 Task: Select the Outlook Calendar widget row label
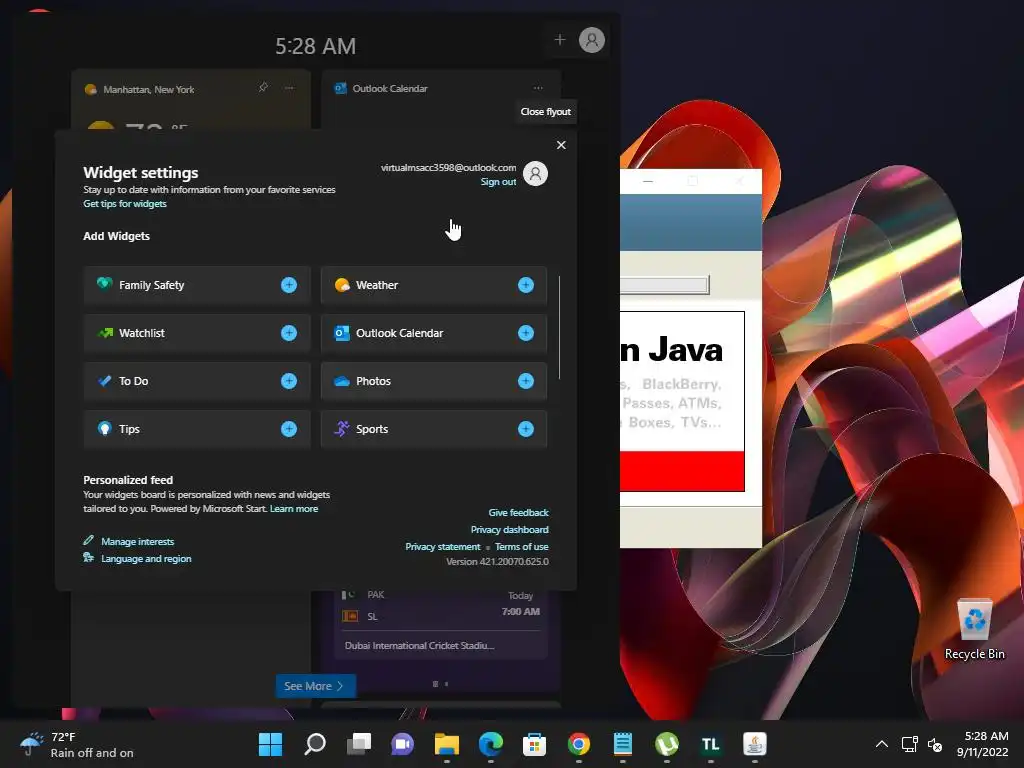[400, 333]
